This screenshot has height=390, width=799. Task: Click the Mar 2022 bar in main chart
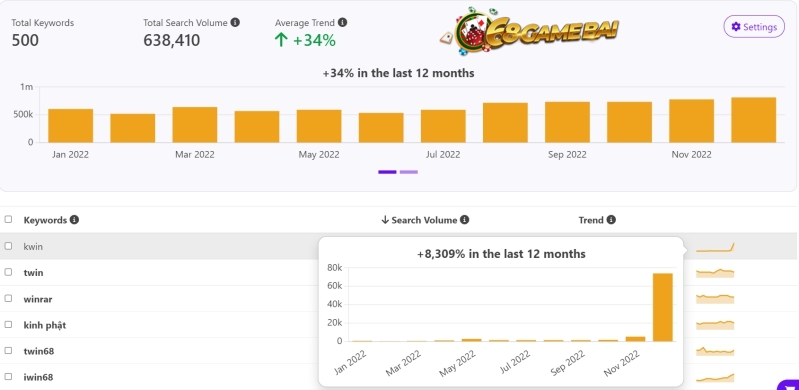pos(195,124)
